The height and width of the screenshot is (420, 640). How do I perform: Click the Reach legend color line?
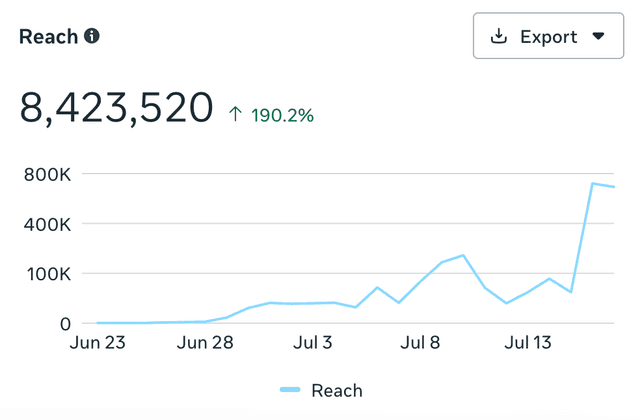pyautogui.click(x=290, y=390)
